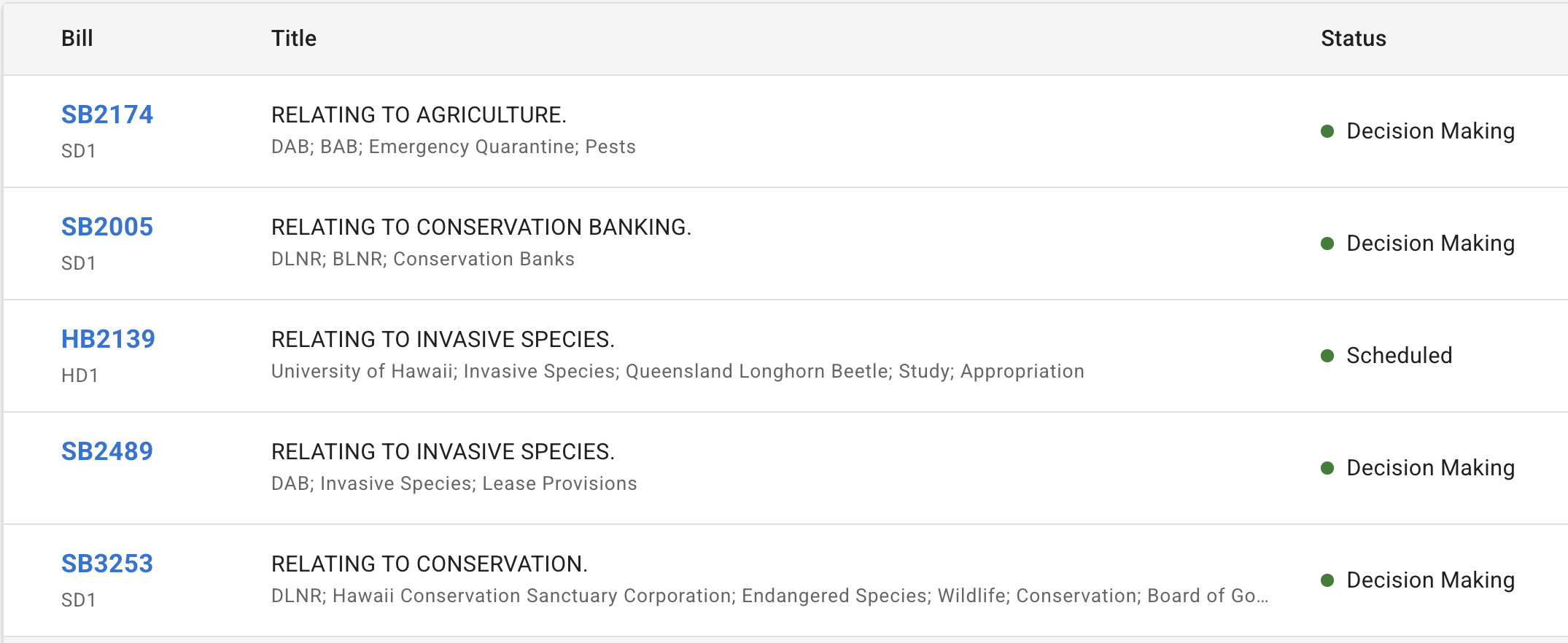Click the SB3253 bill link
The image size is (1568, 643).
tap(106, 563)
